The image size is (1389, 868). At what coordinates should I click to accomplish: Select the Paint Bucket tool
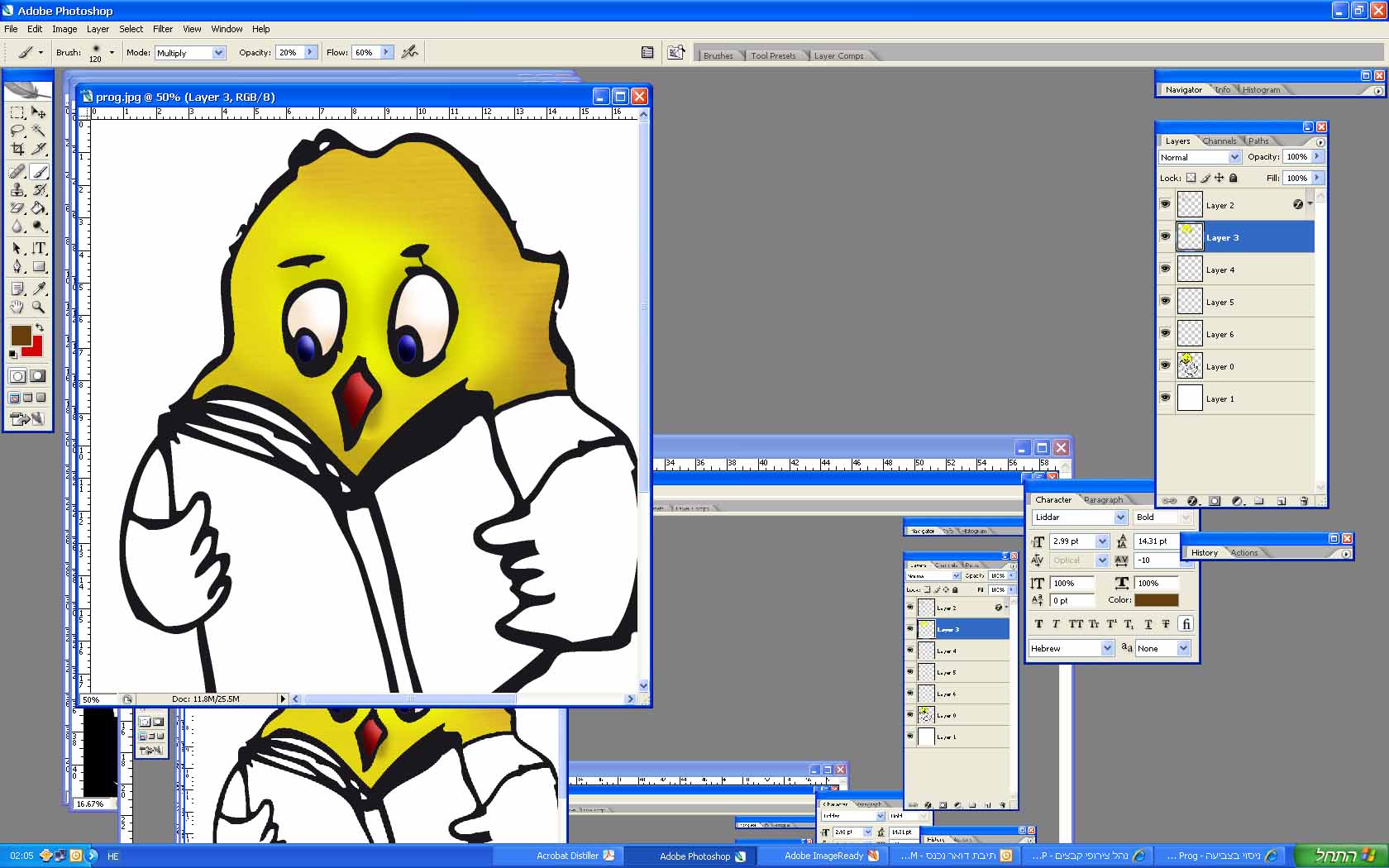click(39, 207)
